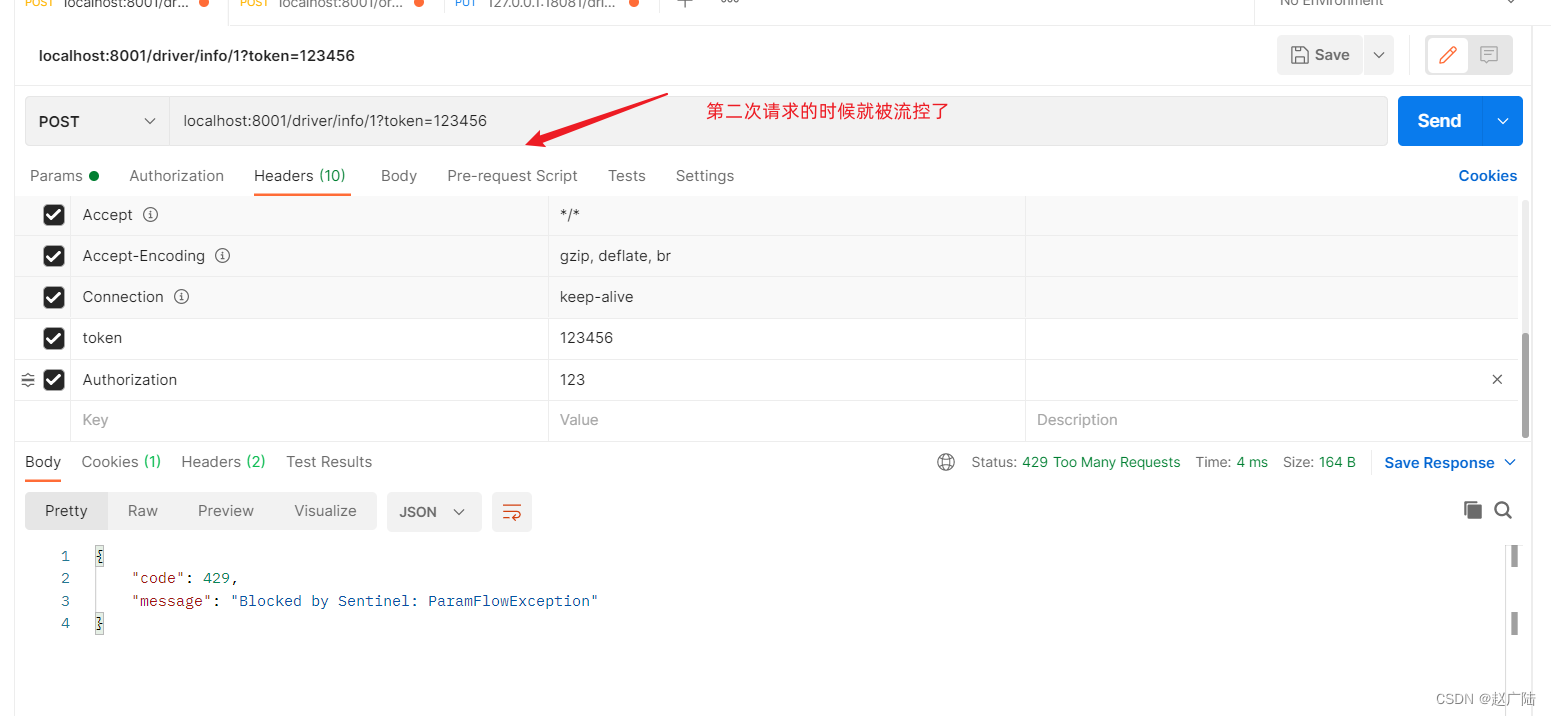Open the response Cookies (1) tab
Image resolution: width=1551 pixels, height=716 pixels.
(x=121, y=462)
